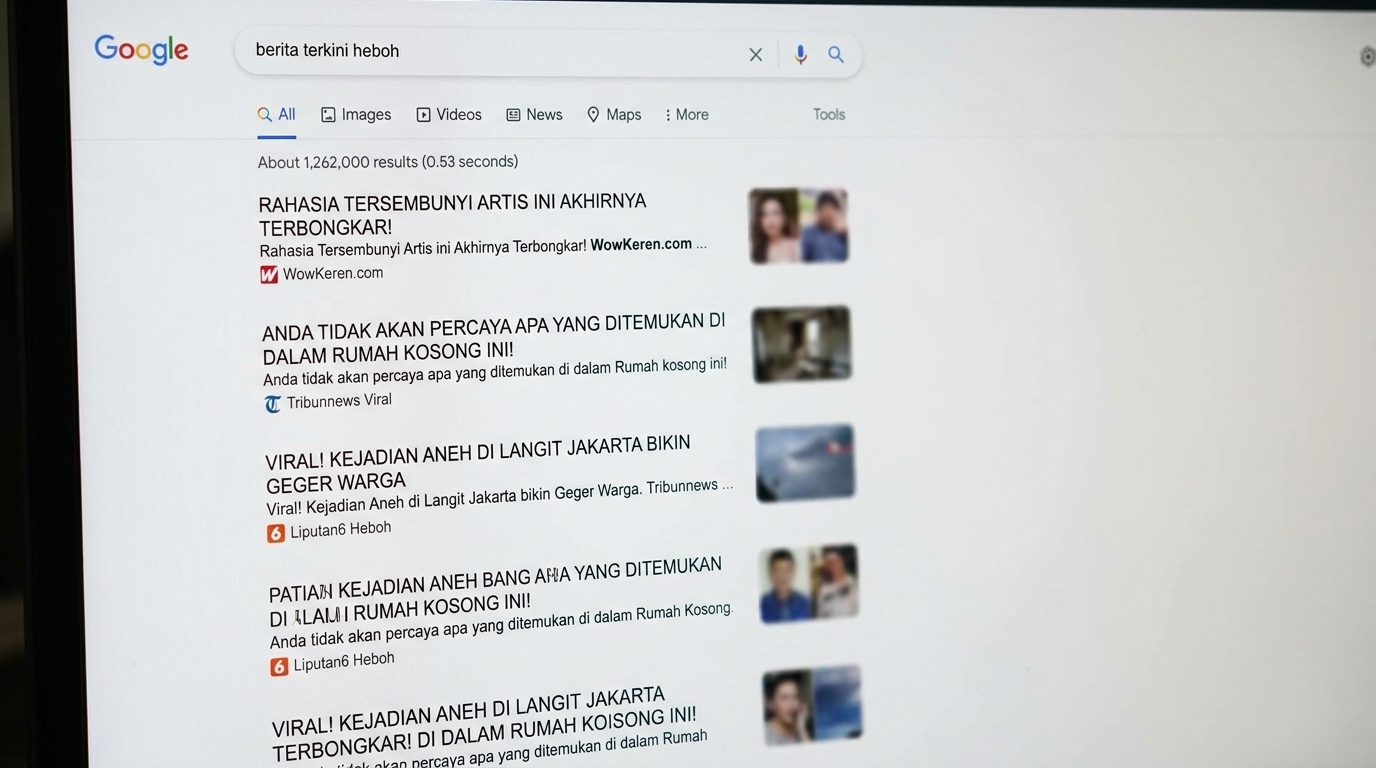The width and height of the screenshot is (1376, 768).
Task: Click snippet ending "di dalam Rumah kosong ini!"
Action: pos(495,372)
